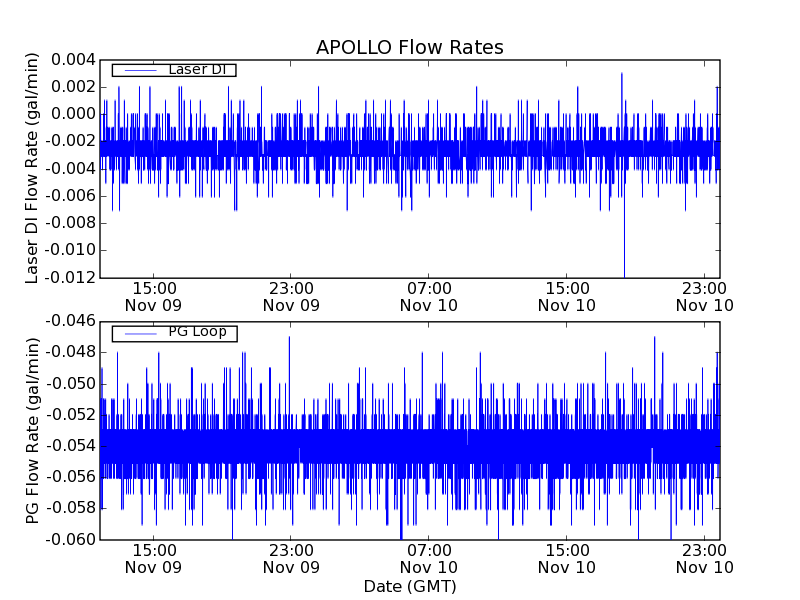Click upper plot's "07:00 Nov 10" time tick
This screenshot has height=600, width=800.
tap(429, 295)
